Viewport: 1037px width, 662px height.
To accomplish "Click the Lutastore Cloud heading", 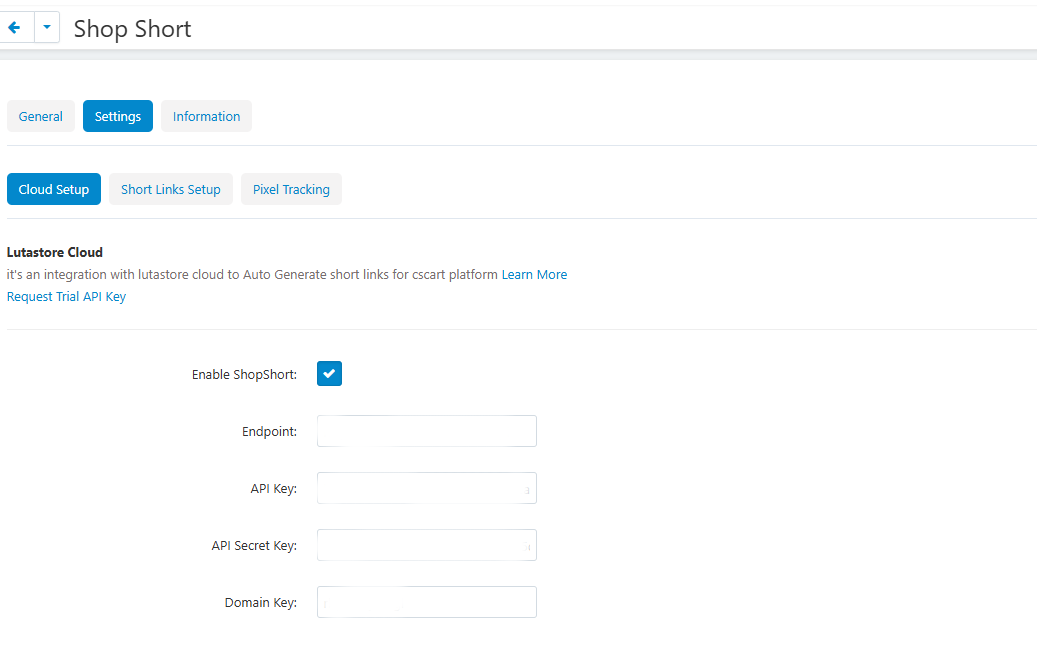I will 55,252.
